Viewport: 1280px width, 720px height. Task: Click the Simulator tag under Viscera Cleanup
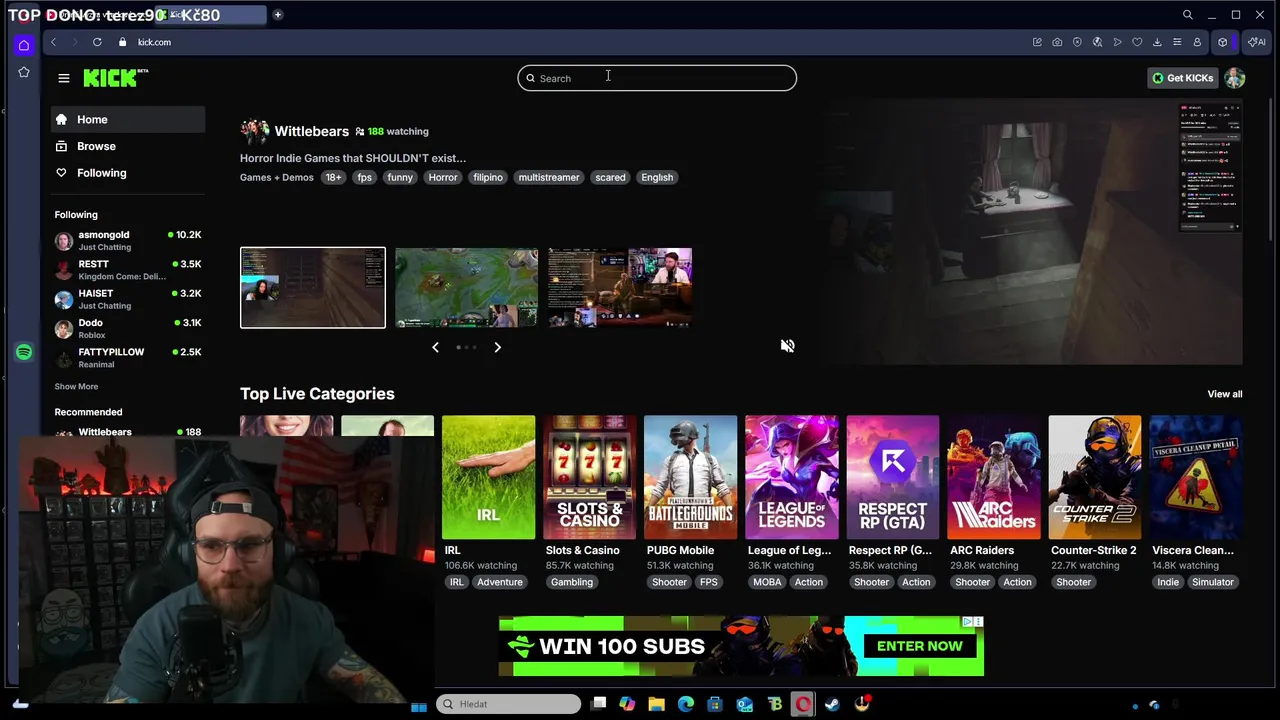(1212, 582)
